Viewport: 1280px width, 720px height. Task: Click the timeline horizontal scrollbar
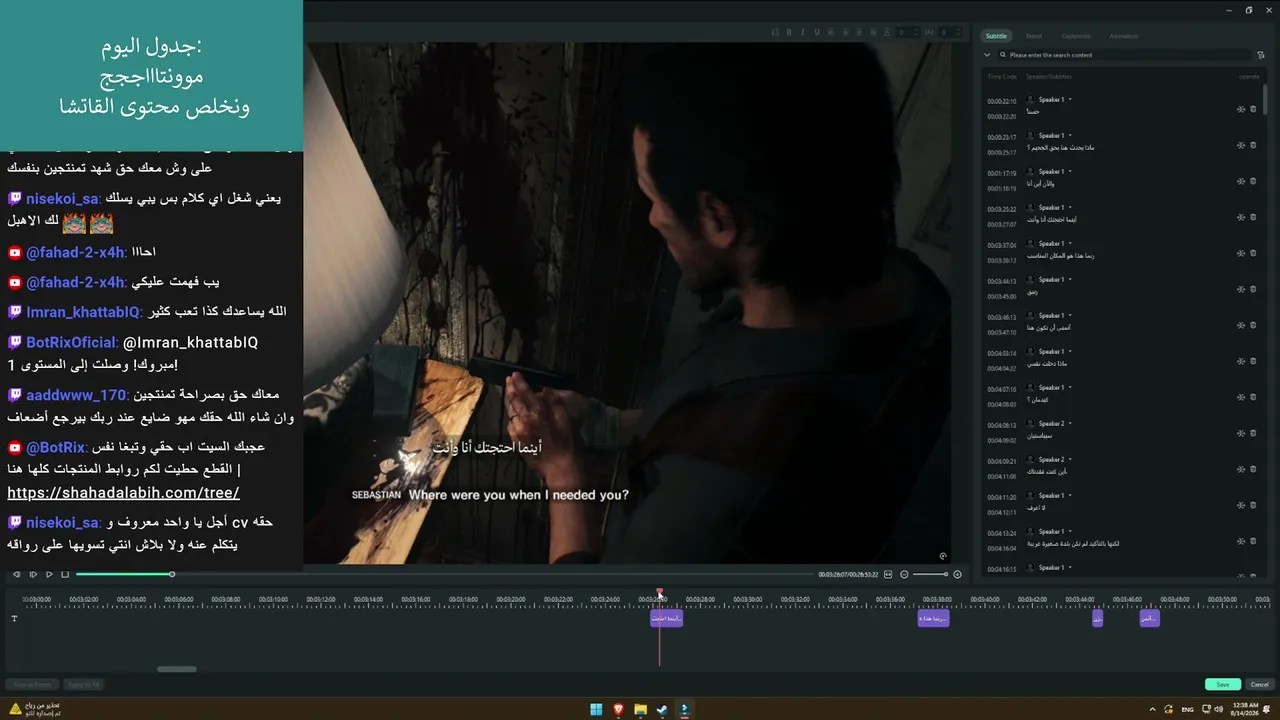click(x=177, y=669)
